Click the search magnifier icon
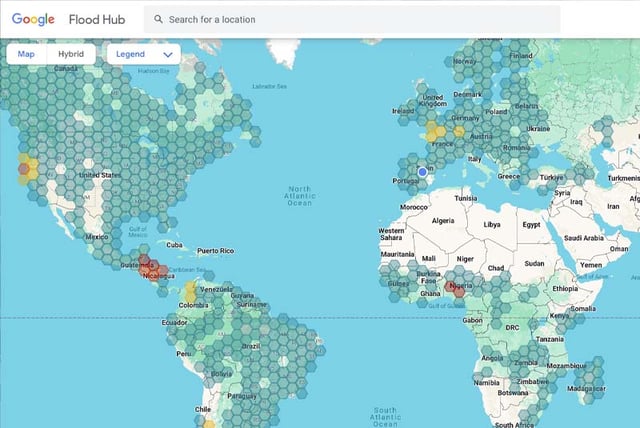Screen dimensions: 640x428 158,19
